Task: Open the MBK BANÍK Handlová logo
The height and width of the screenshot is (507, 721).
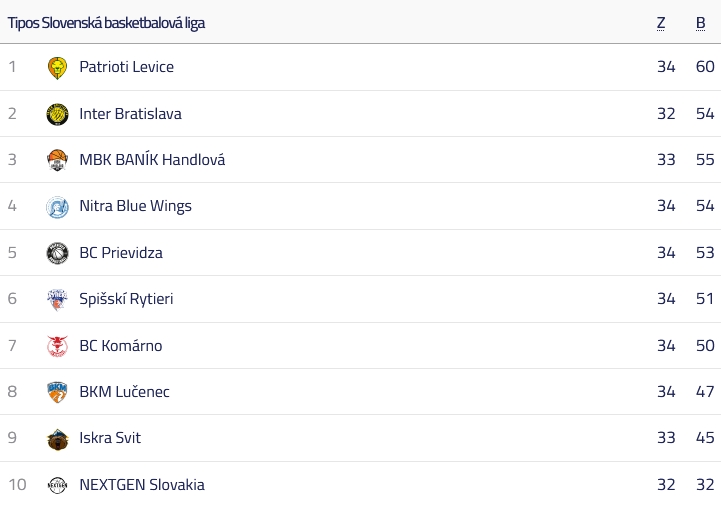Action: [57, 160]
